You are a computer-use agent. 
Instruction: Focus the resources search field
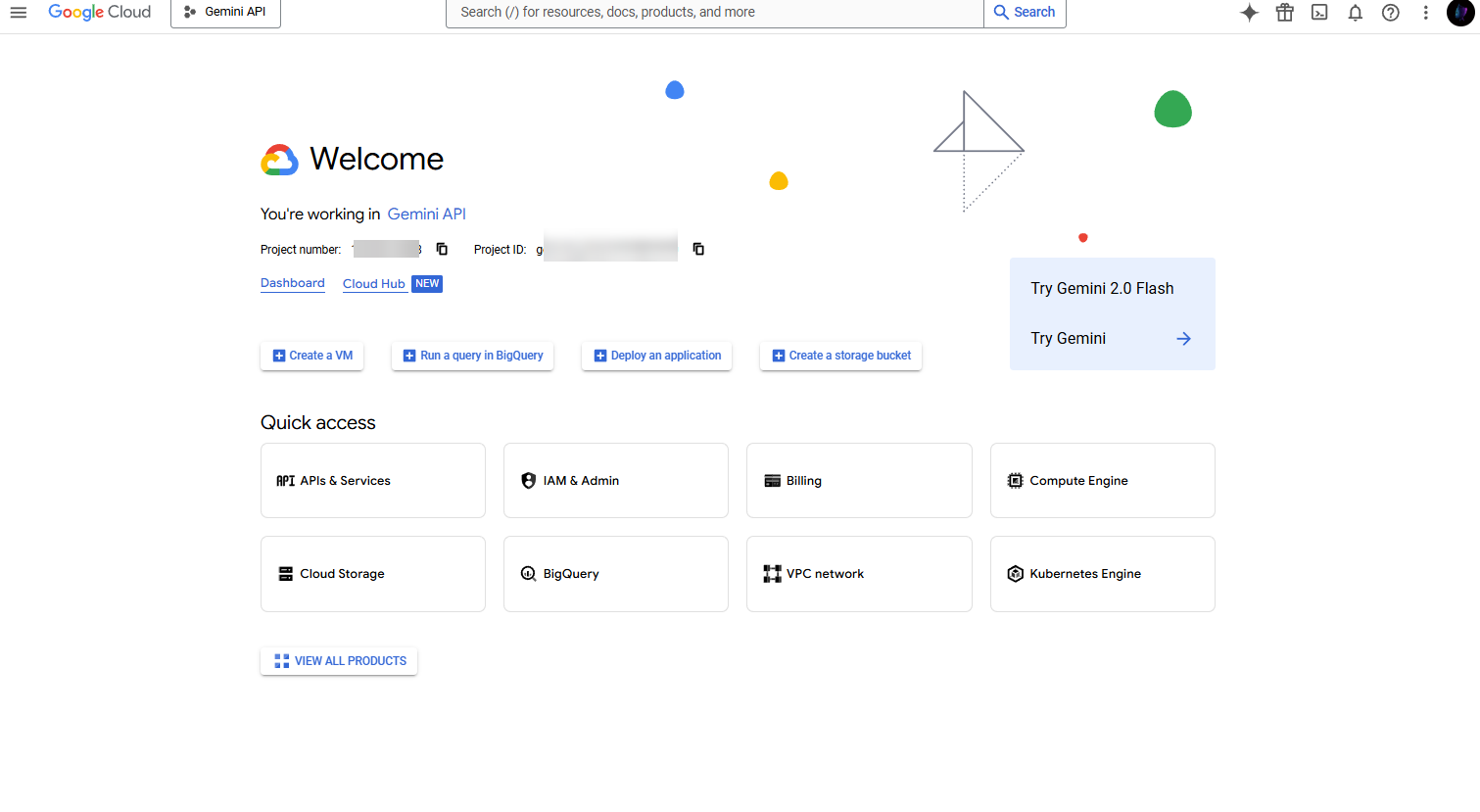714,12
